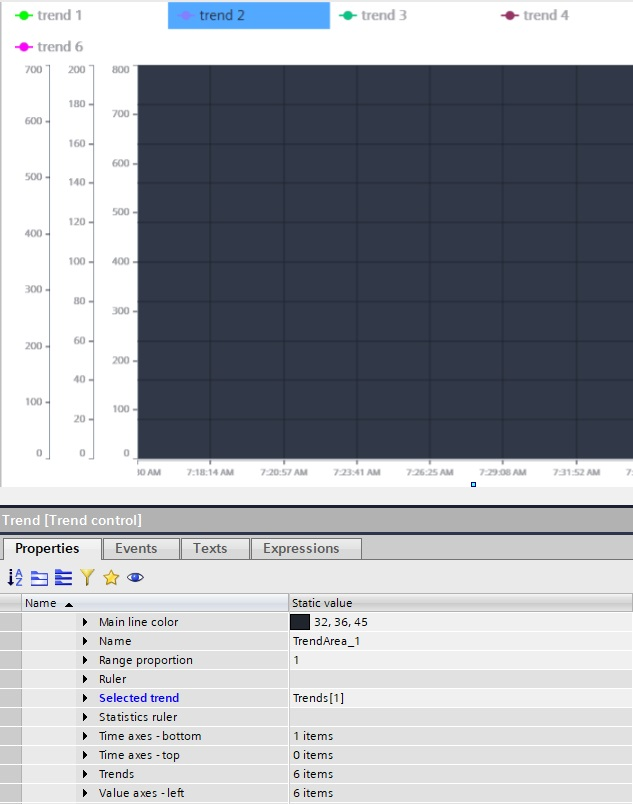Image resolution: width=633 pixels, height=804 pixels.
Task: Show favorites with the star icon
Action: pyautogui.click(x=111, y=578)
